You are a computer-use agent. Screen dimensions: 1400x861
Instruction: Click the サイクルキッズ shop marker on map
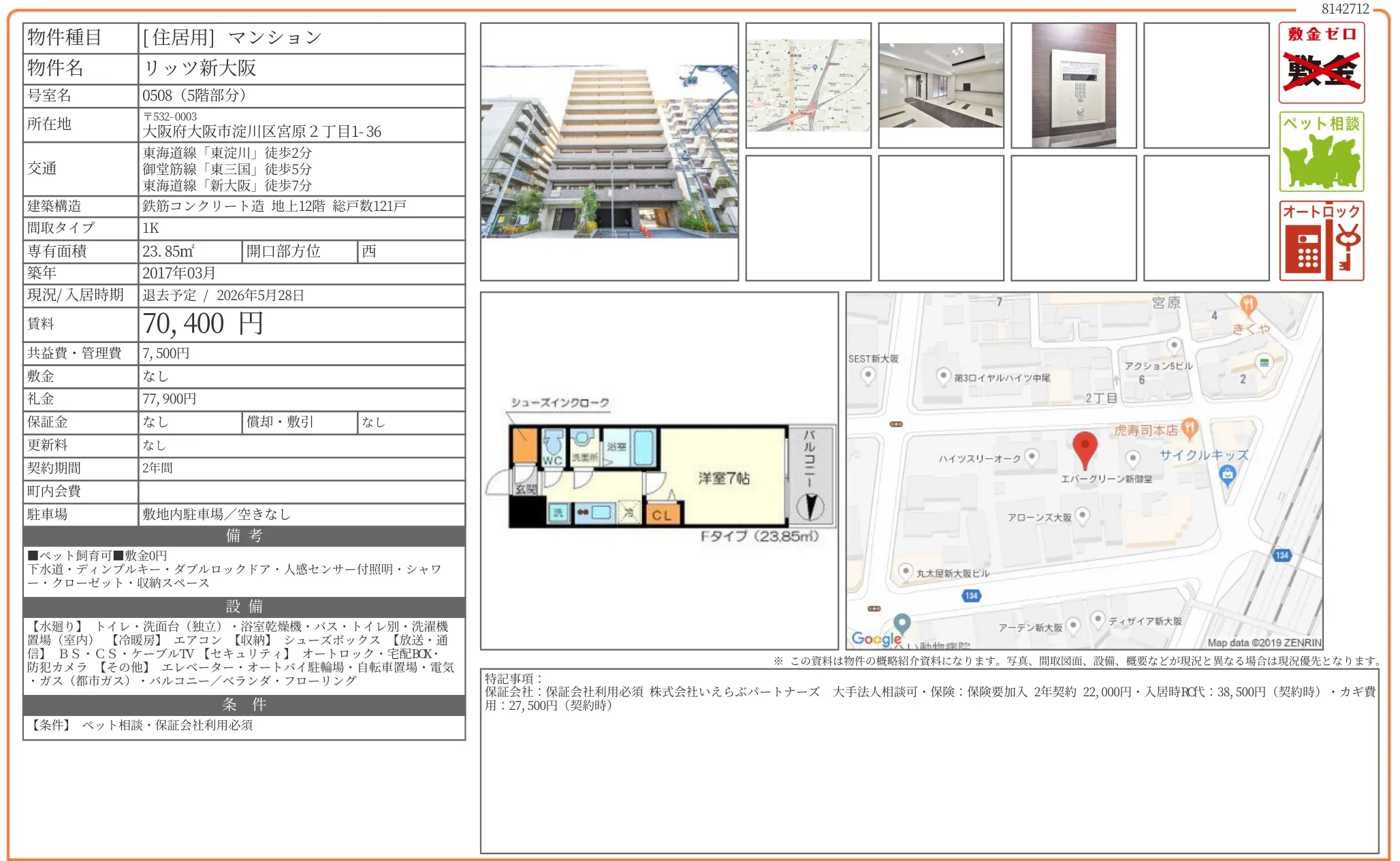point(1227,474)
